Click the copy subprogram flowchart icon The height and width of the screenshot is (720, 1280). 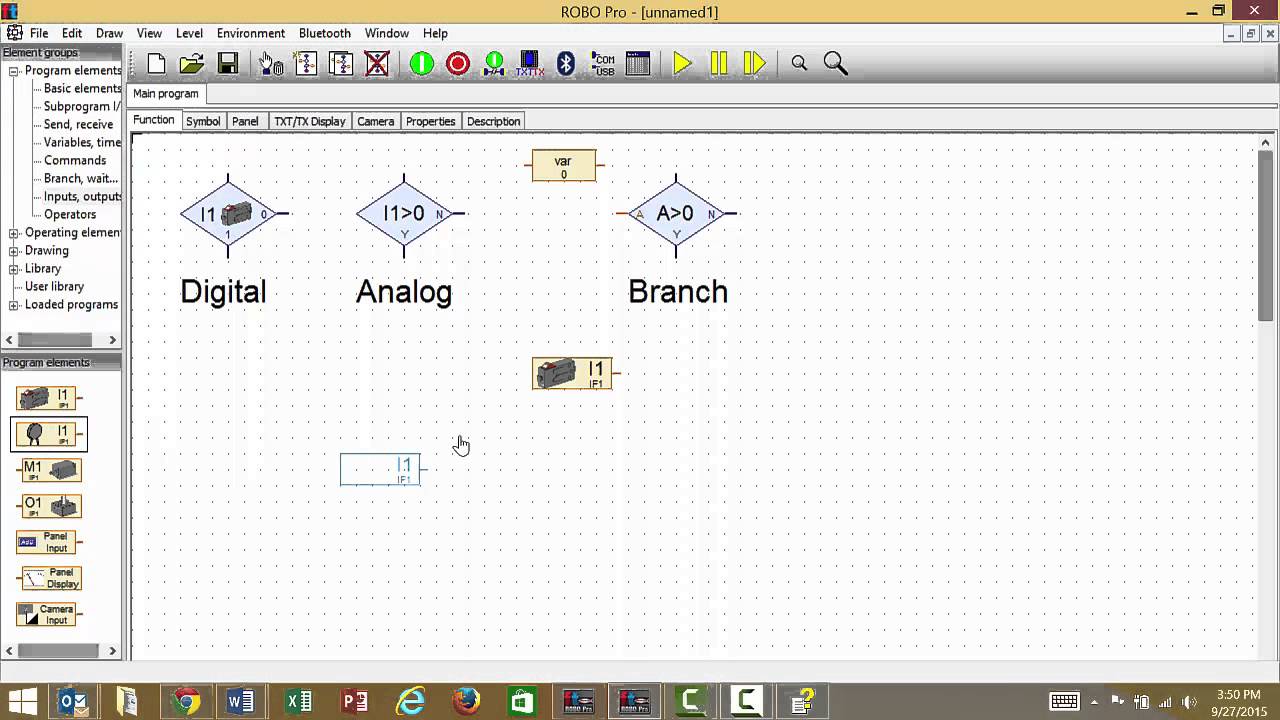click(x=341, y=64)
